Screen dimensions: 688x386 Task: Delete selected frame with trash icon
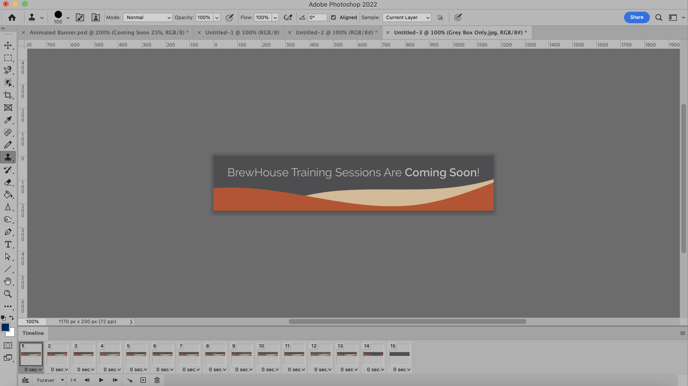point(157,380)
